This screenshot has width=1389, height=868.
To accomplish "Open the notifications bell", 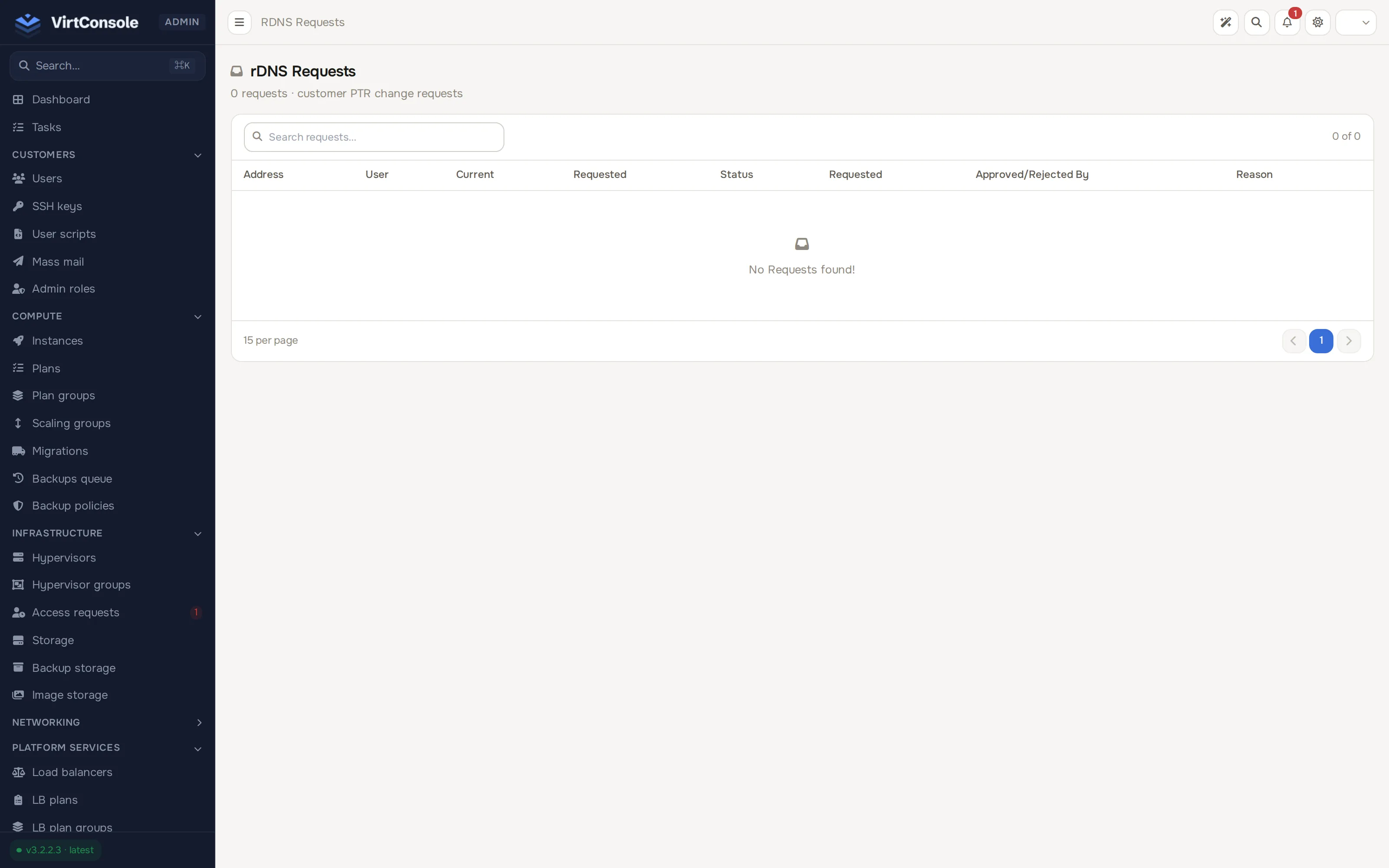I will (1287, 23).
